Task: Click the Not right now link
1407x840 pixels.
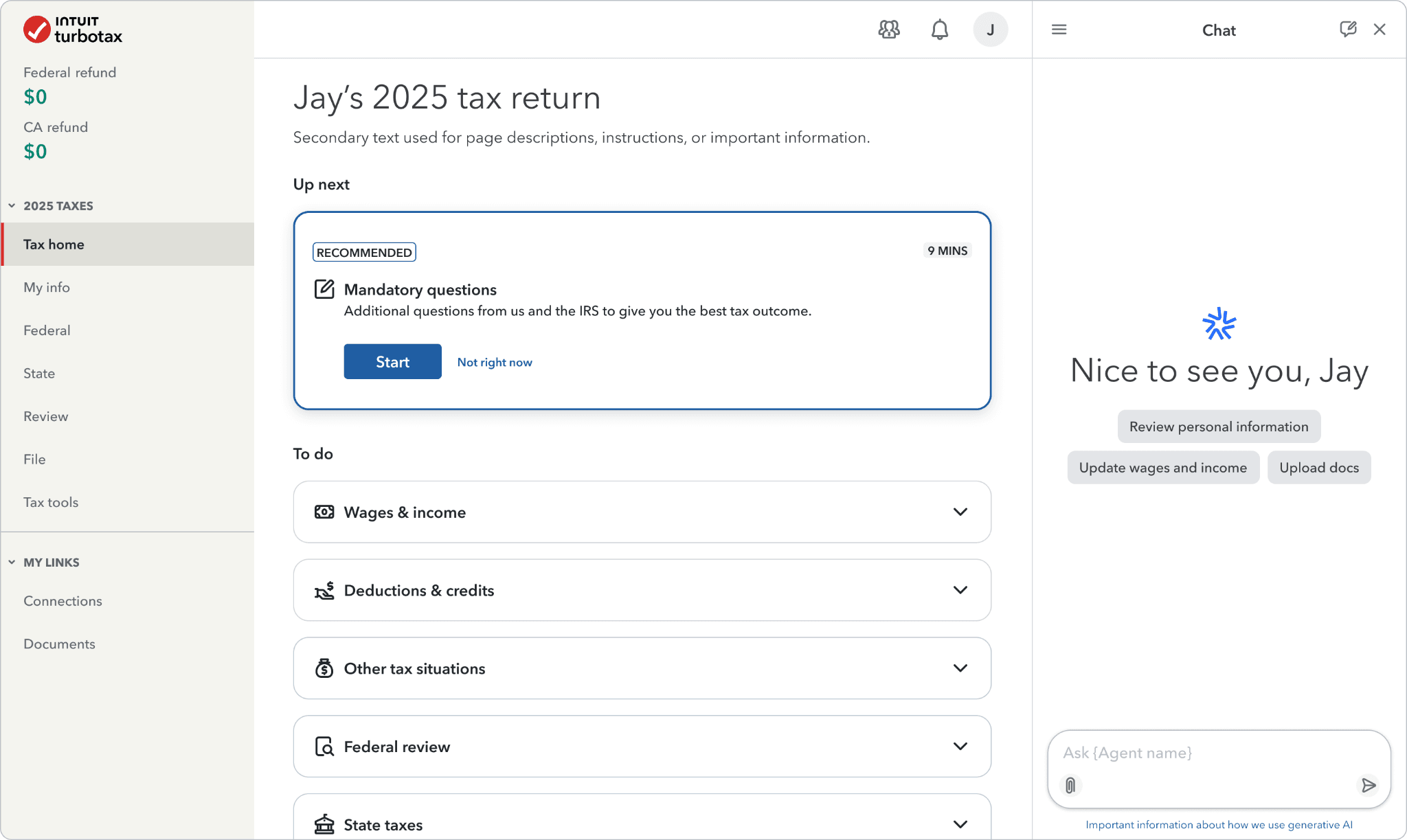Action: [495, 362]
